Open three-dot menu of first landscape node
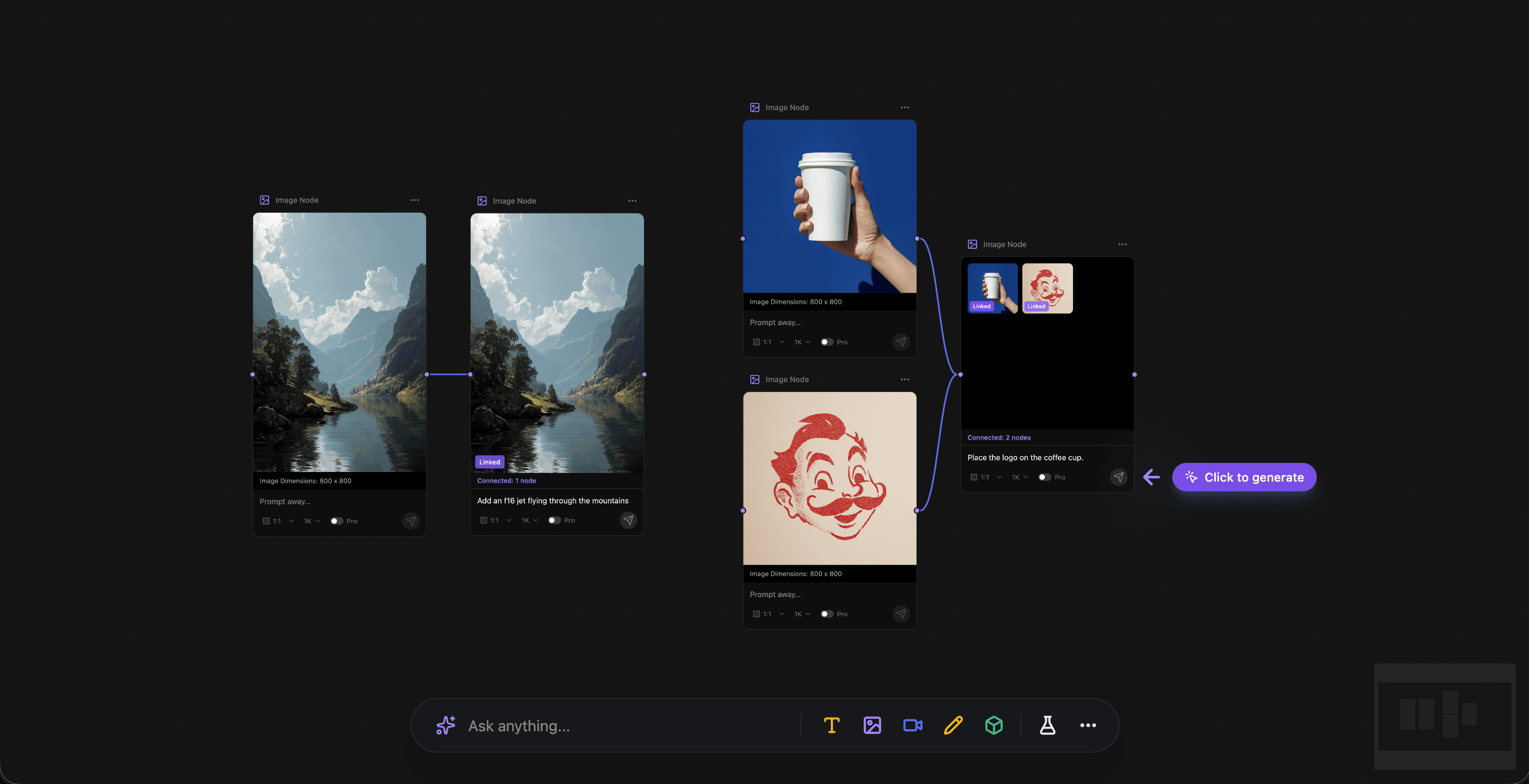1529x784 pixels. point(414,200)
